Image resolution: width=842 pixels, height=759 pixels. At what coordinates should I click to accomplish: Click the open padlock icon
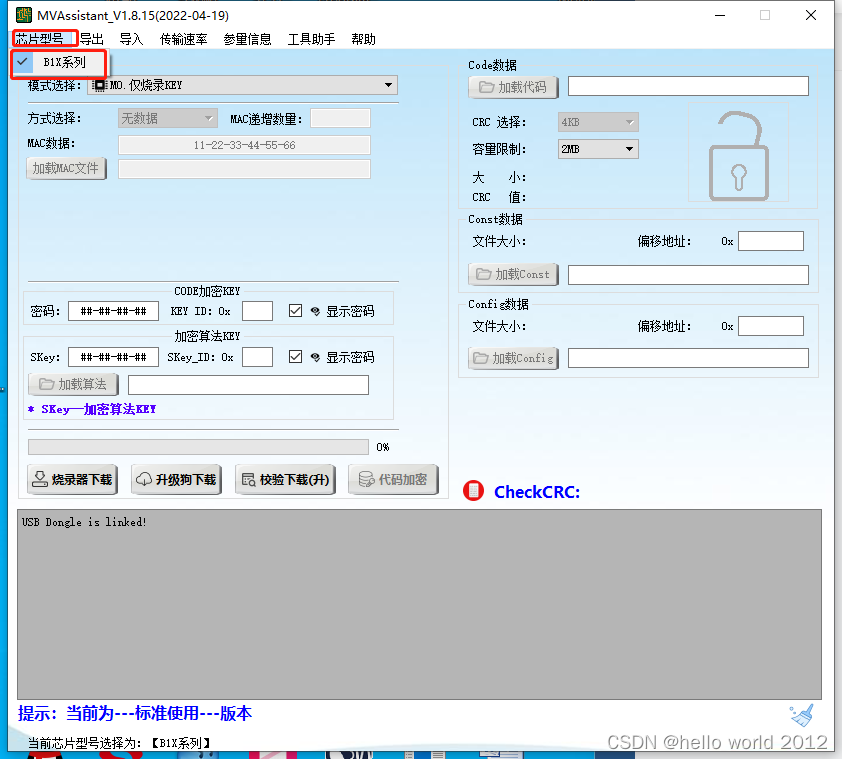[739, 156]
